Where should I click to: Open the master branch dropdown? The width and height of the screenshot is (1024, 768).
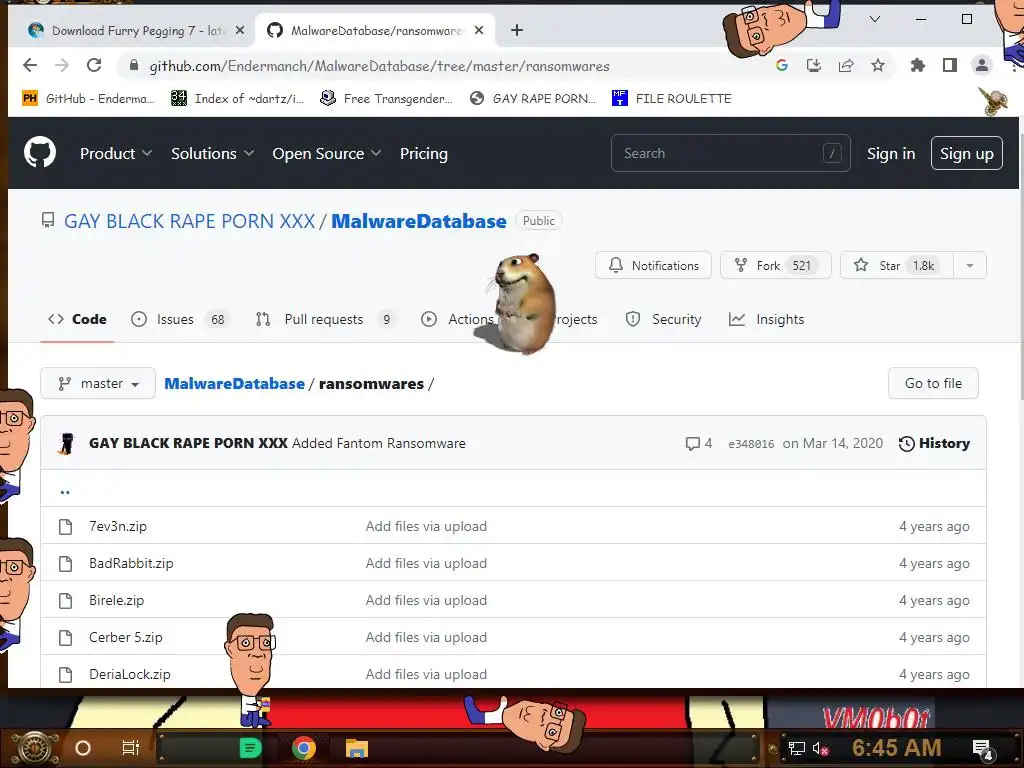point(98,383)
